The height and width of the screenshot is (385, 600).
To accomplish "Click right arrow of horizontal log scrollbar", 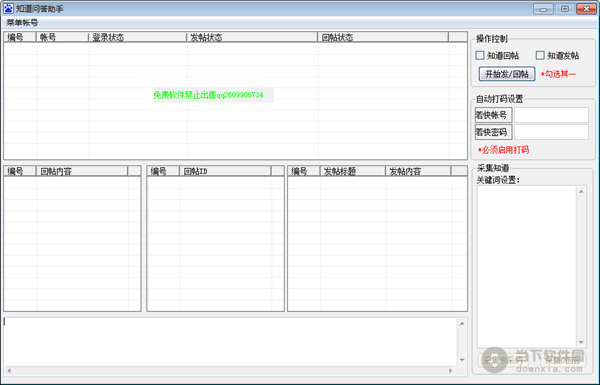I will (450, 370).
